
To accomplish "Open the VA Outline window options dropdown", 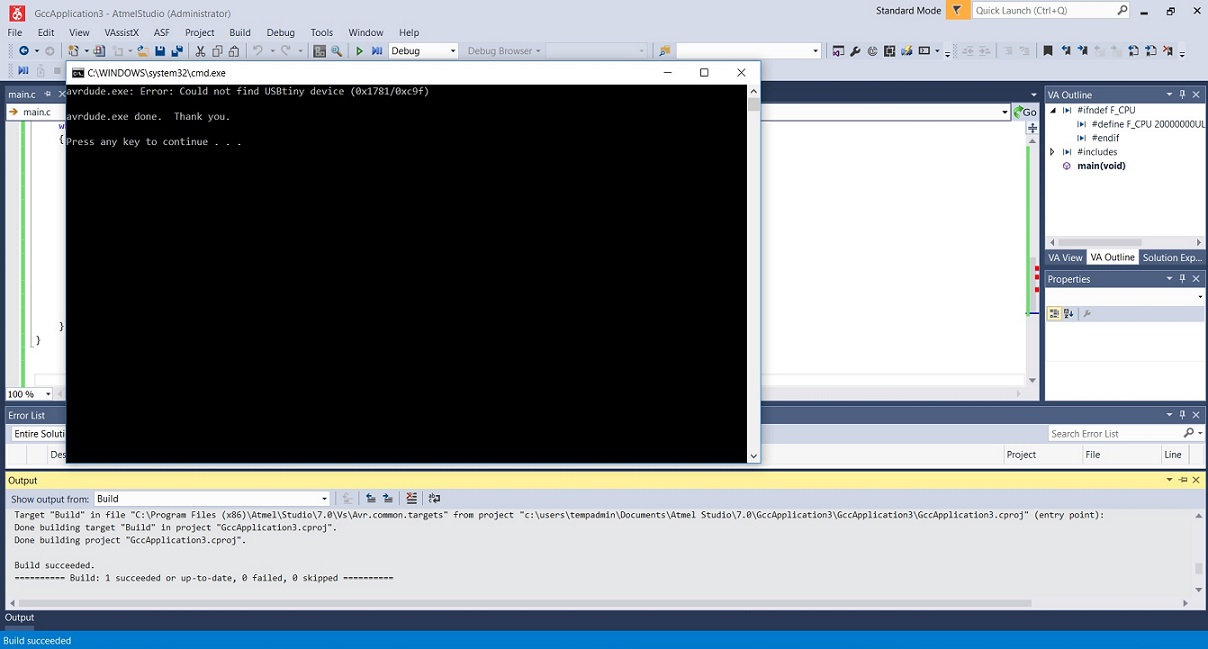I will click(x=1169, y=95).
